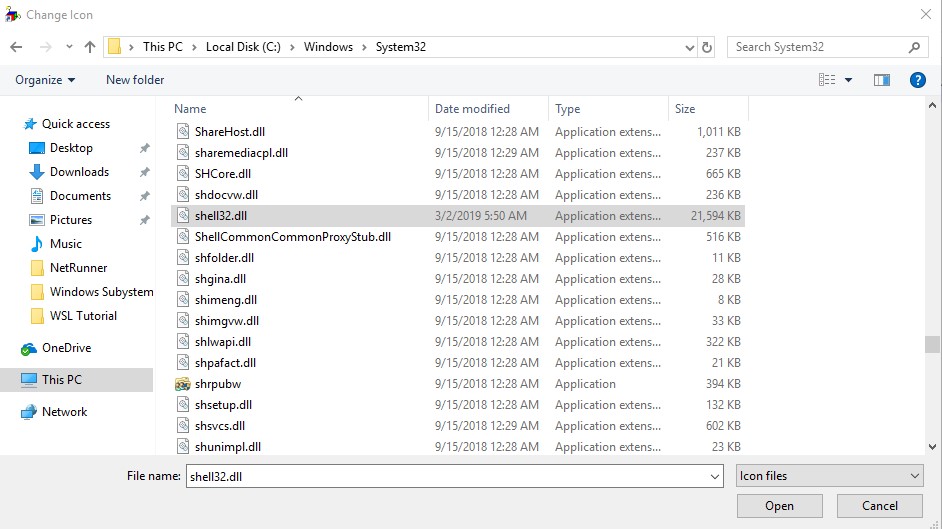Select shimeng.dll file icon

(183, 300)
